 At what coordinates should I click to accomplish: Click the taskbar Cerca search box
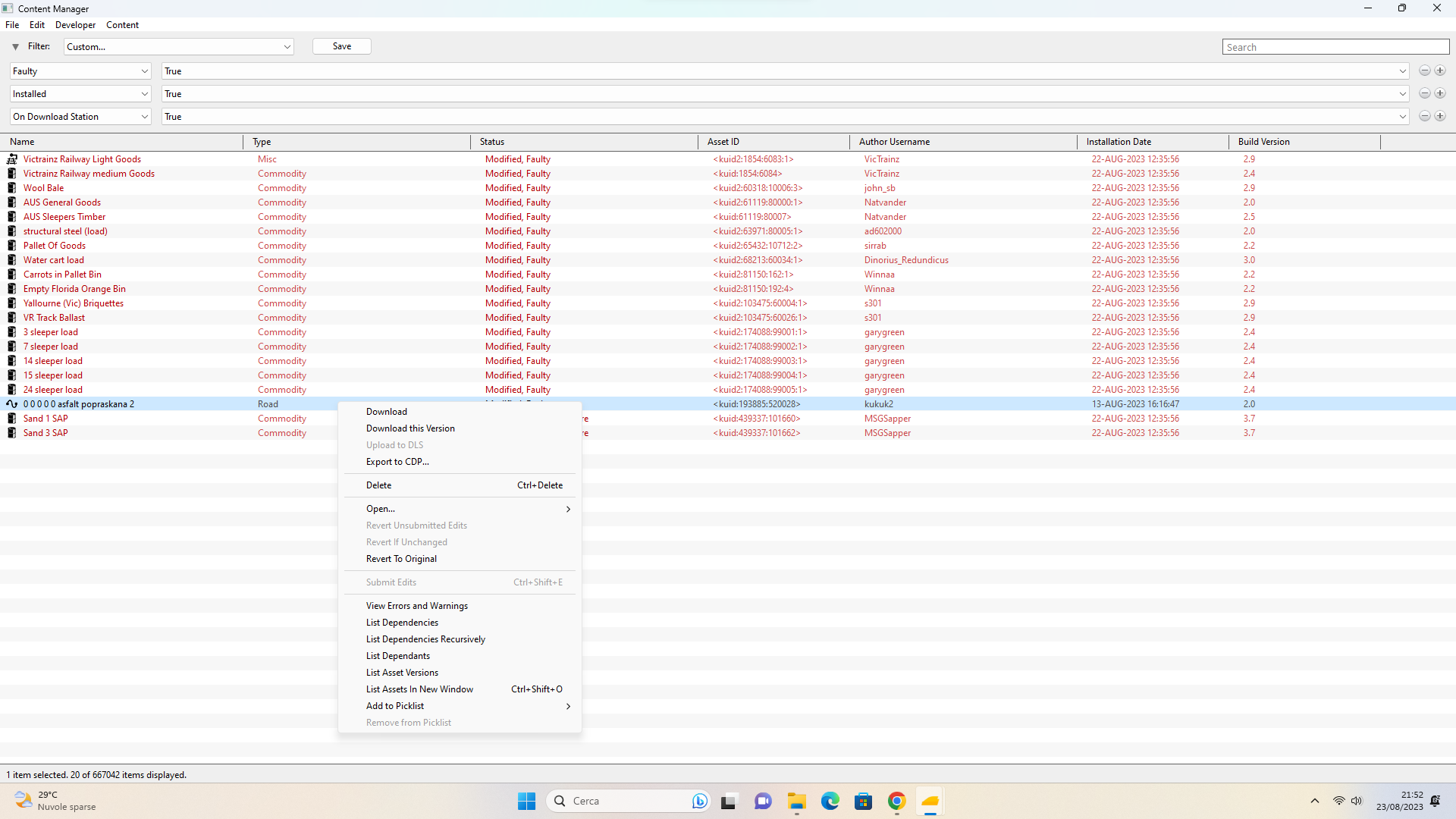[x=628, y=801]
